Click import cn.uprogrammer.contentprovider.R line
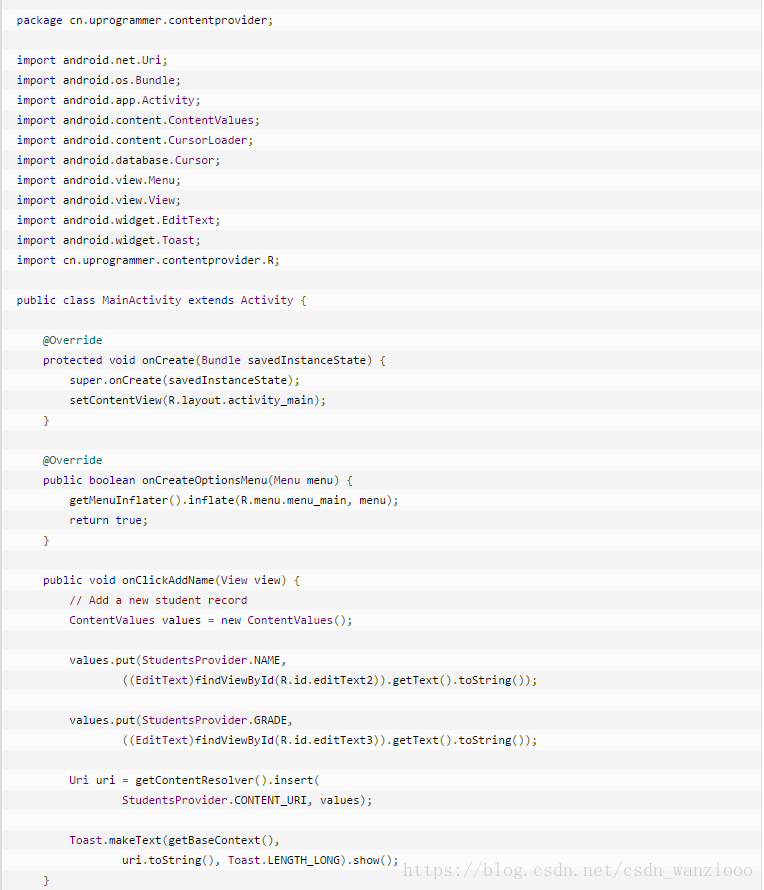The width and height of the screenshot is (764, 890). (148, 260)
